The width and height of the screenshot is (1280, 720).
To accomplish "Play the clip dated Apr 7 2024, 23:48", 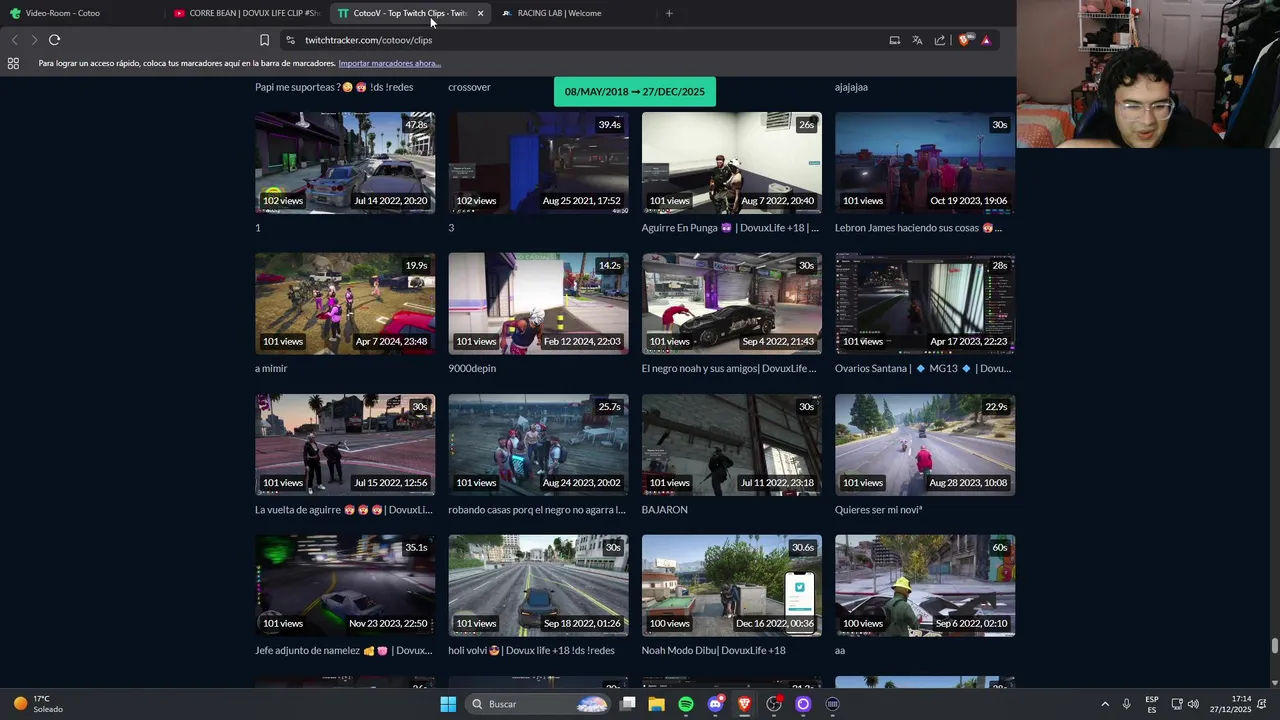I will pyautogui.click(x=345, y=304).
